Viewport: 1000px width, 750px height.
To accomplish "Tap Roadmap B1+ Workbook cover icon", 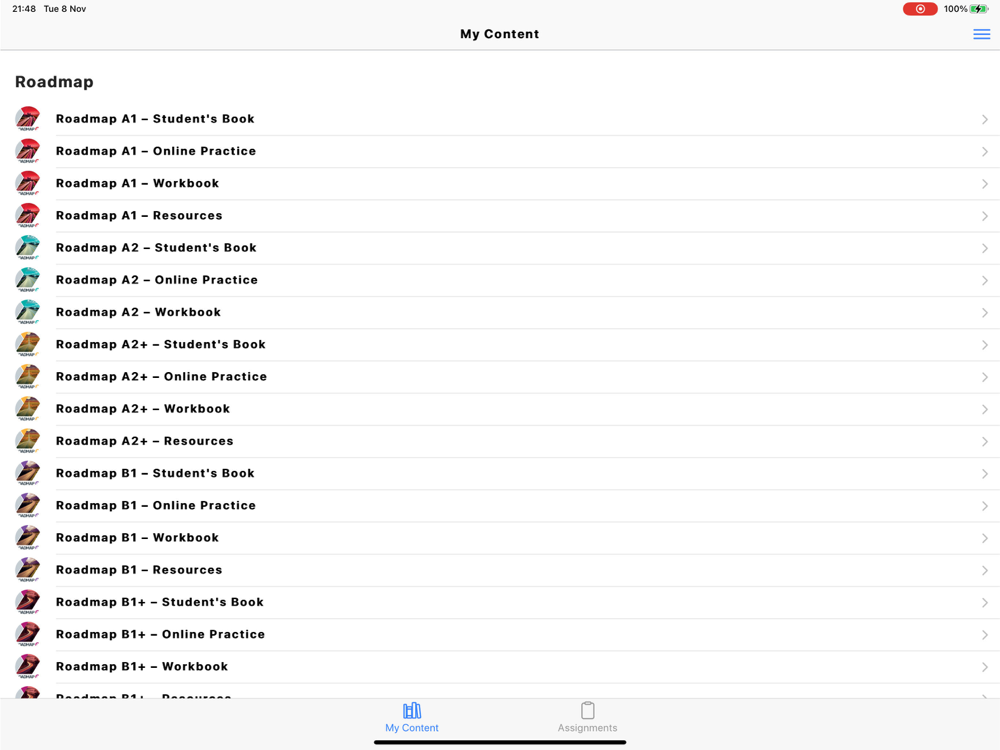I will coord(27,666).
